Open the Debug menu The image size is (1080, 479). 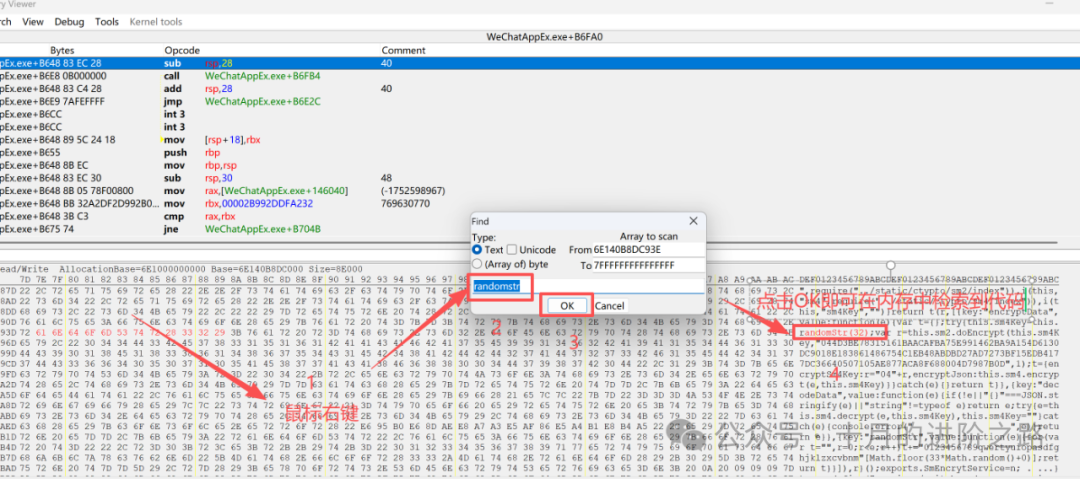[69, 22]
